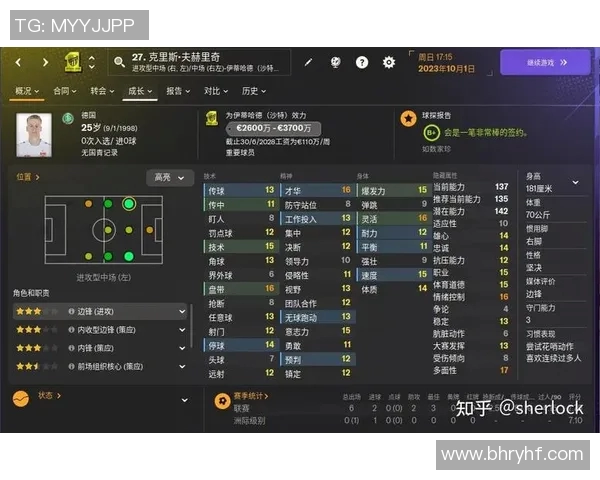This screenshot has height=480, width=600.
Task: Click info icon beside 内收型边锋
Action: pos(71,330)
